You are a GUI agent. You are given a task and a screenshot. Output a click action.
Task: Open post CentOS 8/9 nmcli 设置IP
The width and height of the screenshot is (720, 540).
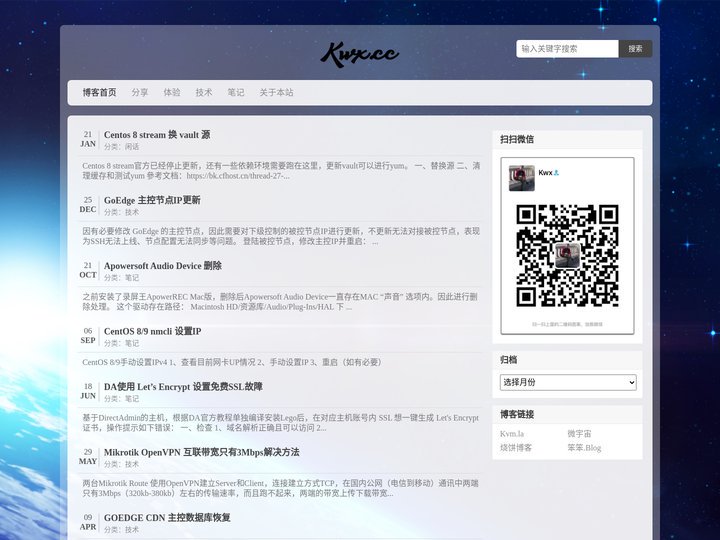(152, 332)
